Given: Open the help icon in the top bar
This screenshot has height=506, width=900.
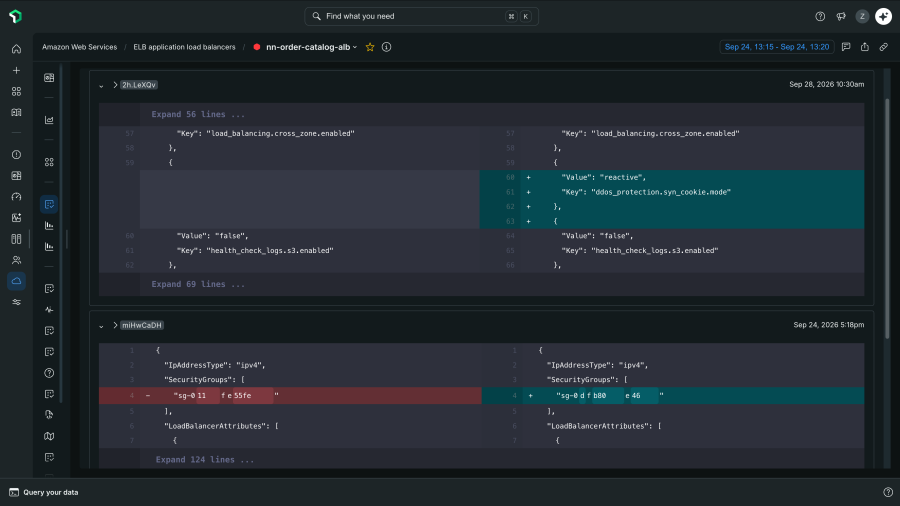Looking at the screenshot, I should (820, 17).
